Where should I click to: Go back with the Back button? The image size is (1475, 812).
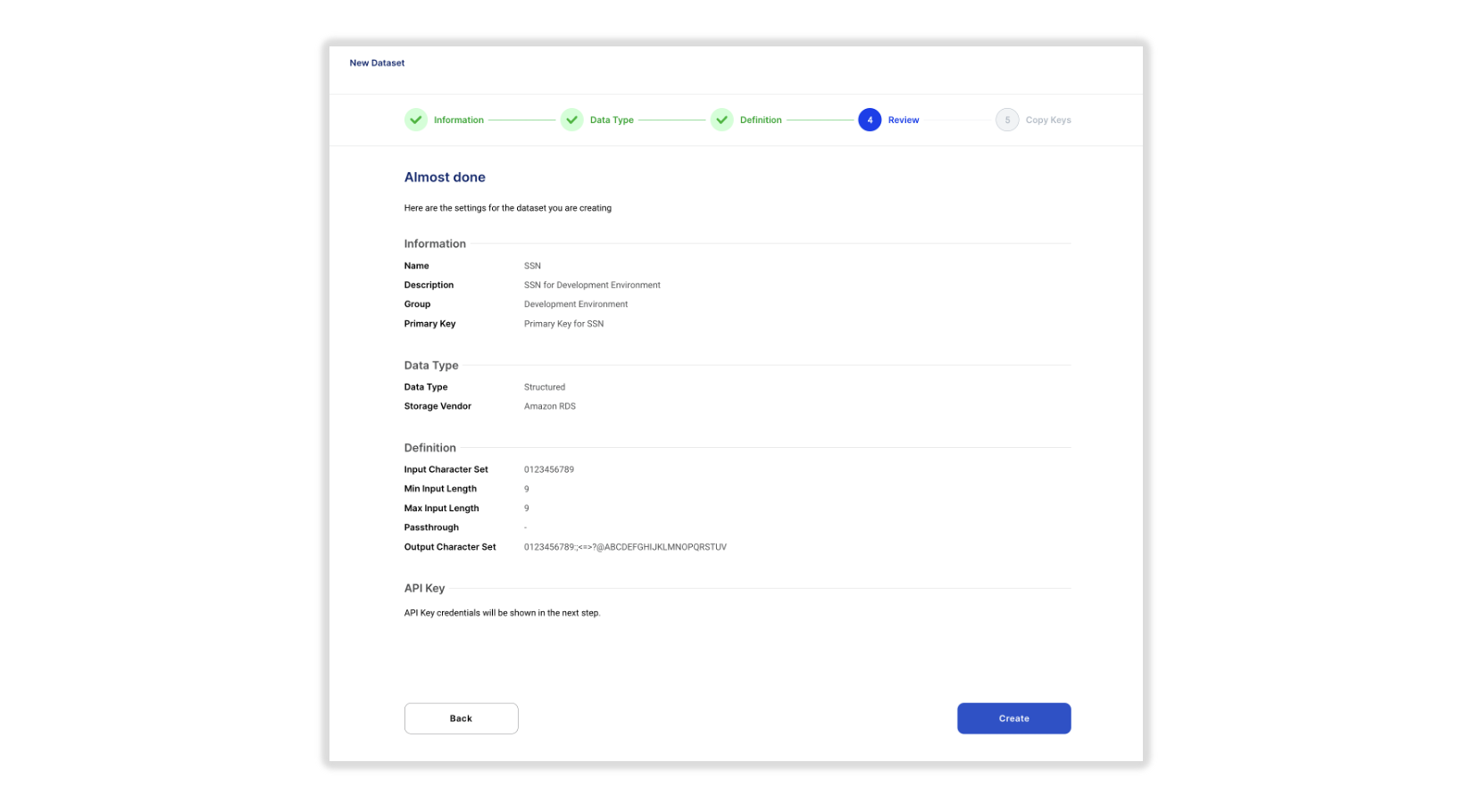pos(461,718)
